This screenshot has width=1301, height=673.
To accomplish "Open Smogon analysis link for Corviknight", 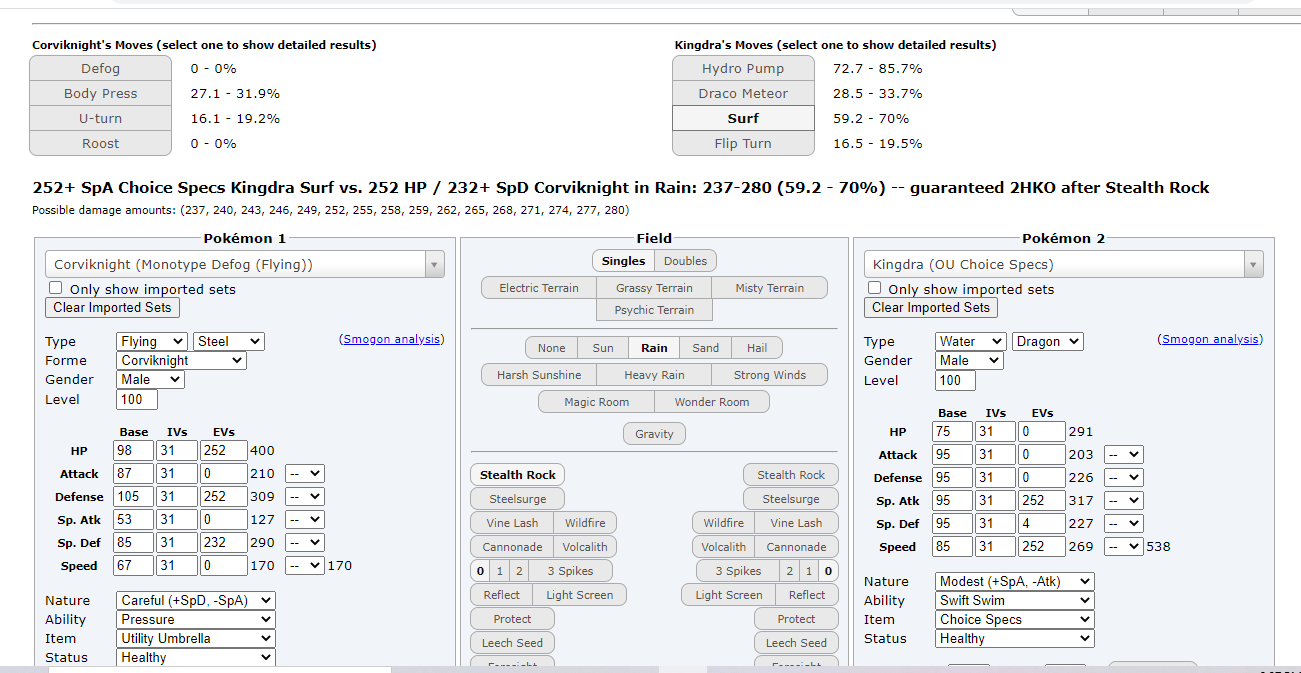I will [392, 340].
